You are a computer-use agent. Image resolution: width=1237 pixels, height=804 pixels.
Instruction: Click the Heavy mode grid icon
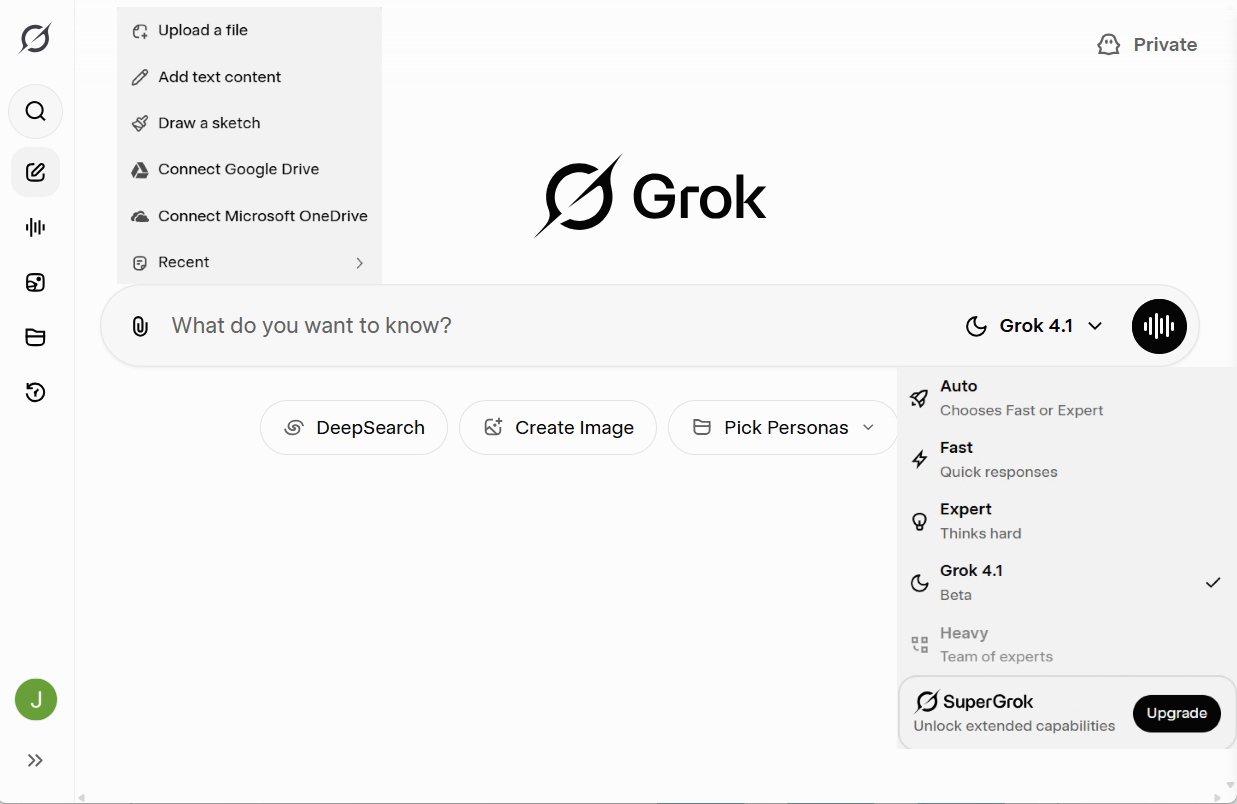coord(919,645)
